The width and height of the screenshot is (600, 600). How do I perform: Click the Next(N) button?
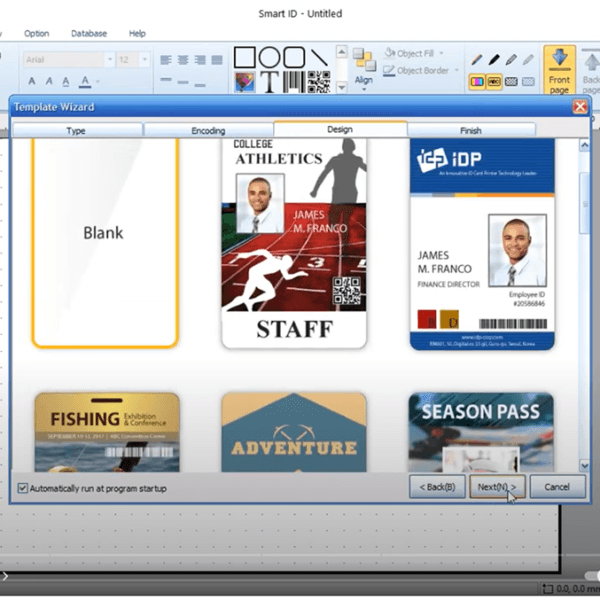[497, 487]
